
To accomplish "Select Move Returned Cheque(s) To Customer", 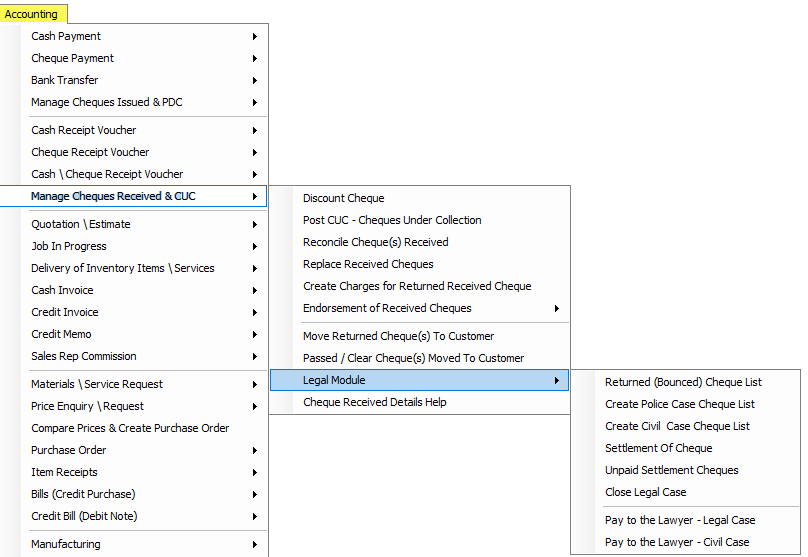I will pos(419,336).
